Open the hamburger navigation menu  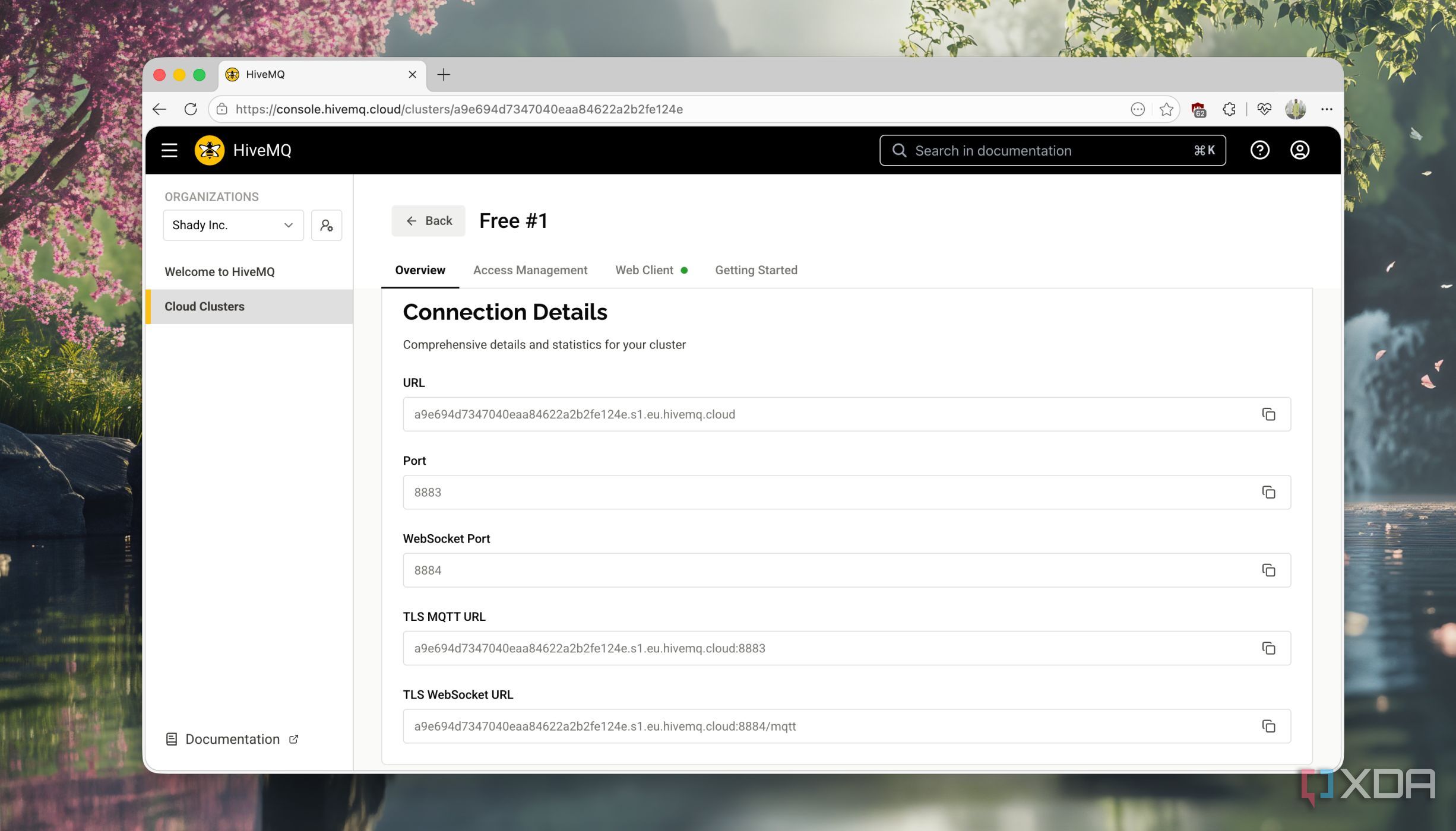pos(169,151)
